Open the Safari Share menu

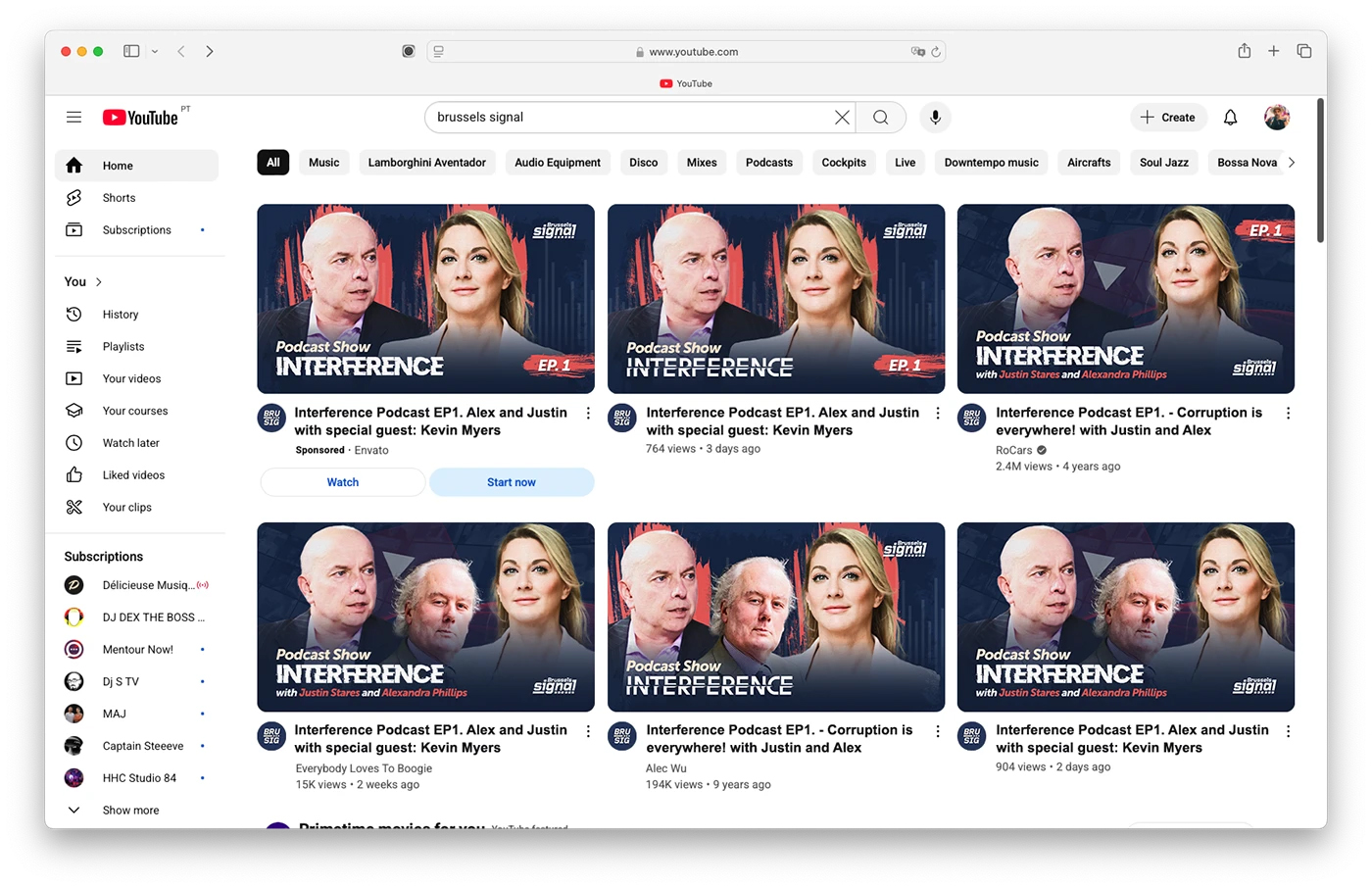pyautogui.click(x=1244, y=51)
